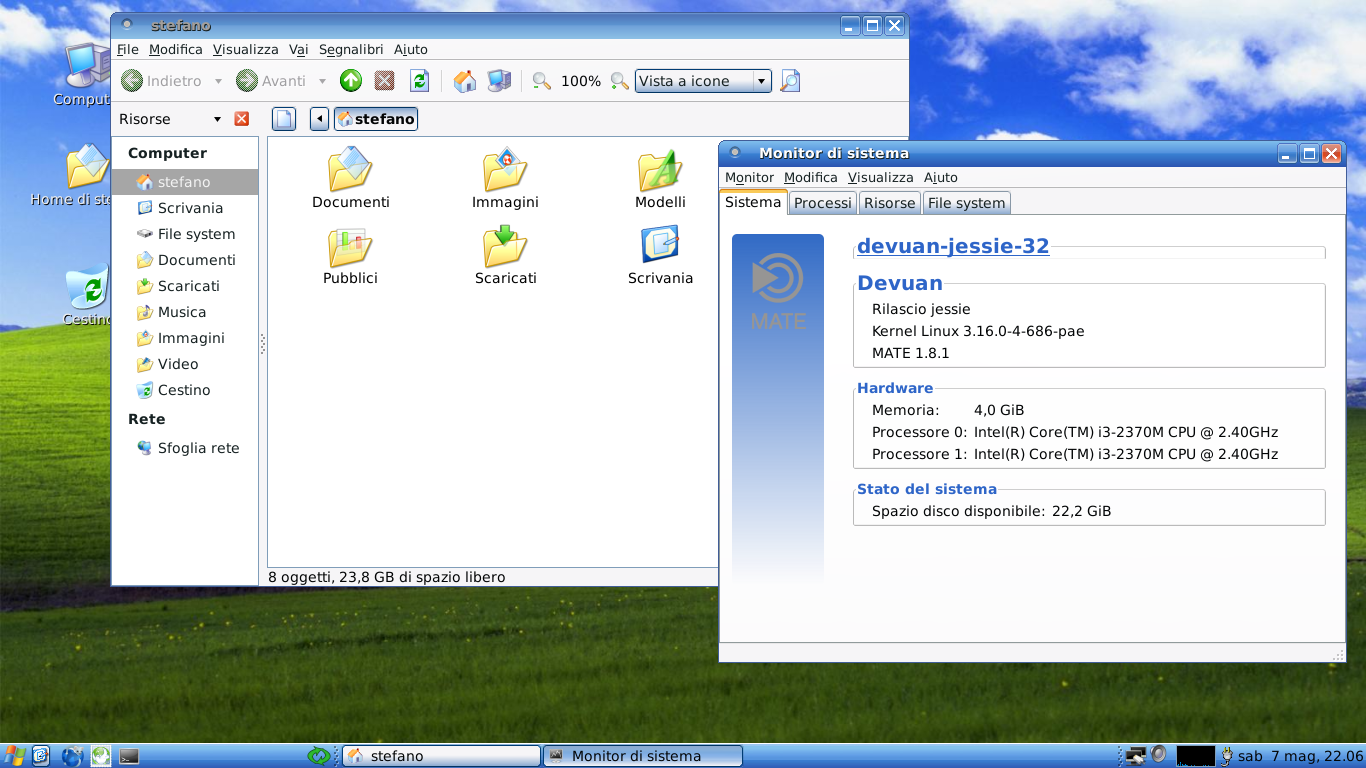Viewport: 1366px width, 768px height.
Task: Click the 100% zoom level label
Action: click(581, 81)
